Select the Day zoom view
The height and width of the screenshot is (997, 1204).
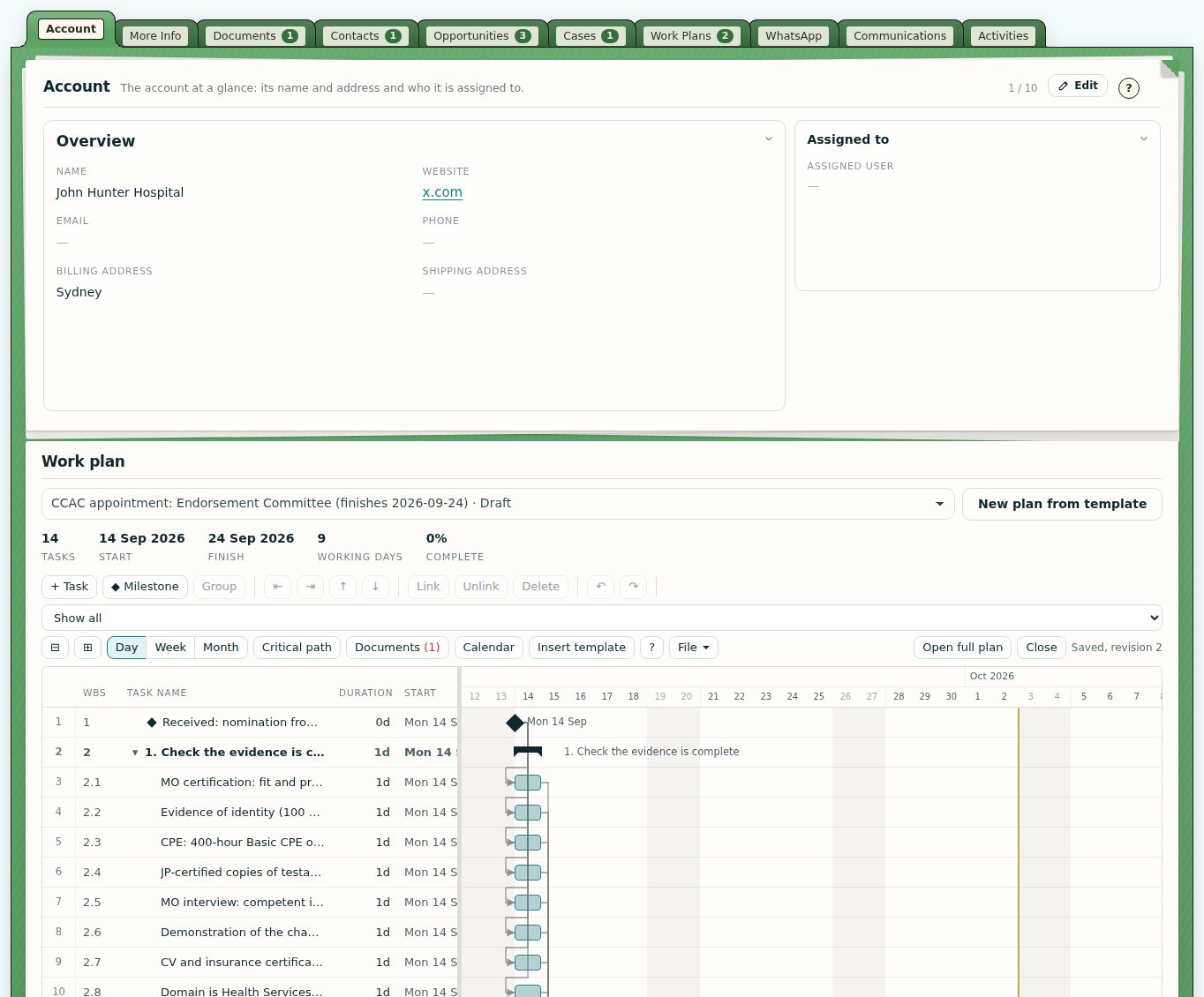click(x=126, y=648)
